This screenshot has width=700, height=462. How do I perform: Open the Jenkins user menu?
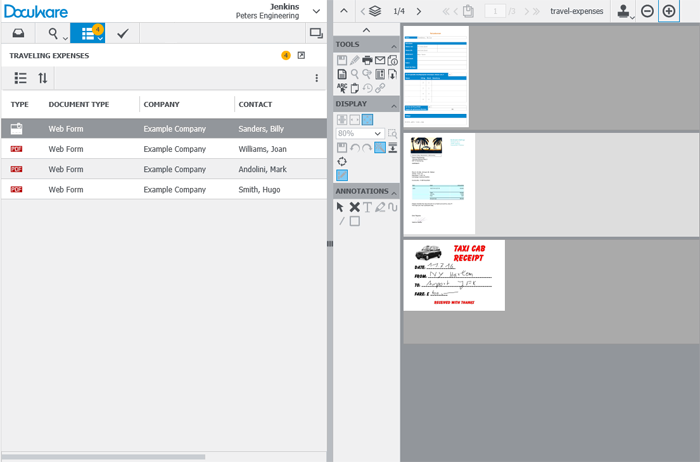tap(316, 11)
